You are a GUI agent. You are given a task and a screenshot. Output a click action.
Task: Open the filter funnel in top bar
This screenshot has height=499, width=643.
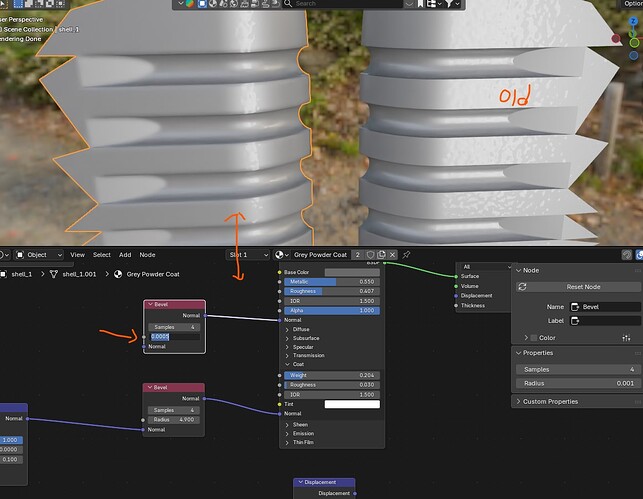coord(449,4)
